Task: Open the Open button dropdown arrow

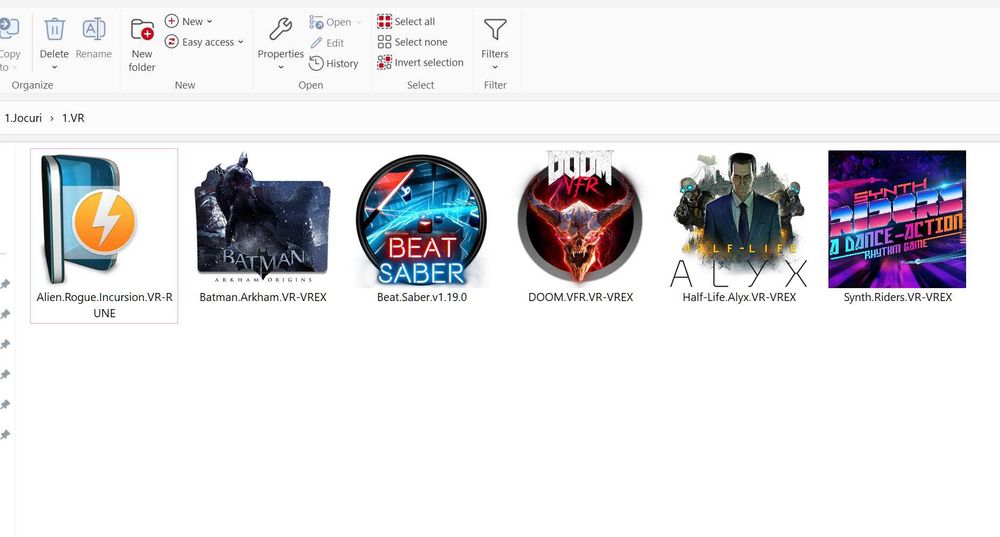Action: pos(359,22)
